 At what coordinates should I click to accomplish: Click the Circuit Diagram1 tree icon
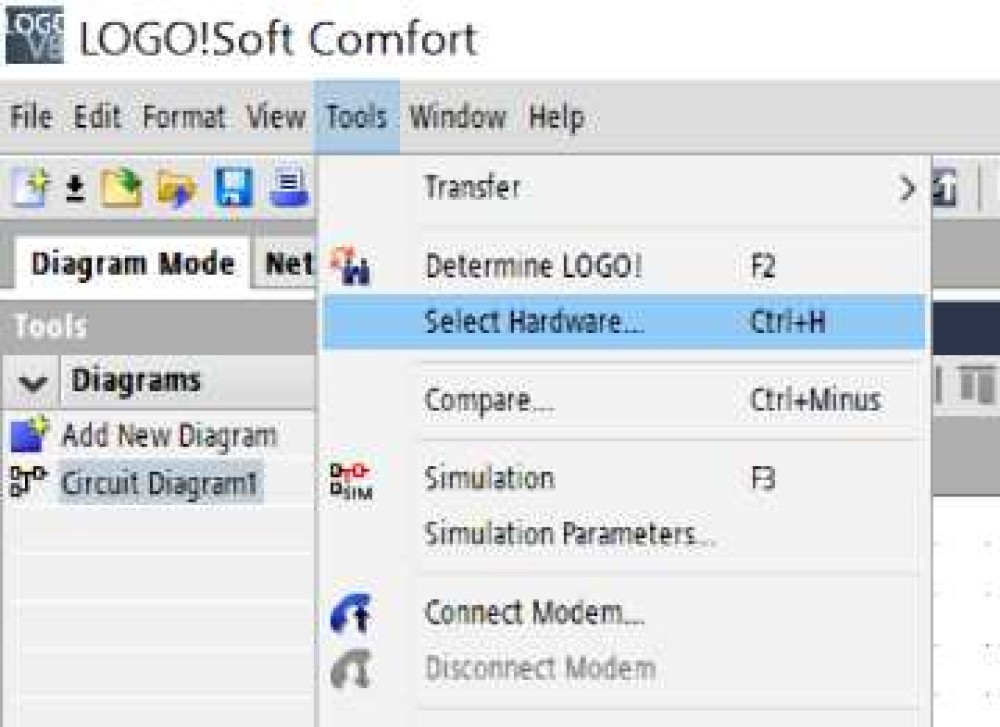coord(28,481)
